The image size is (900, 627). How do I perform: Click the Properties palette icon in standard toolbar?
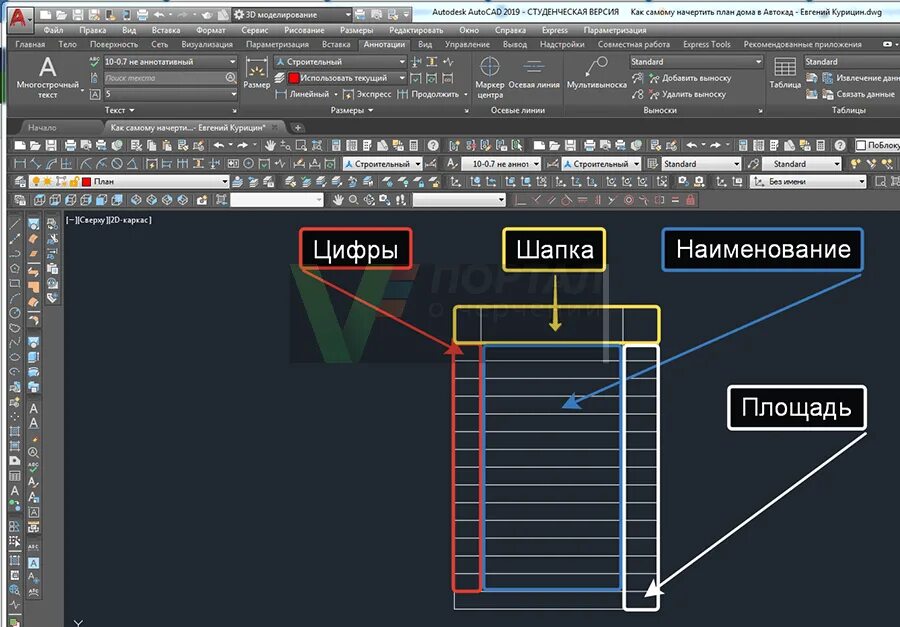(x=336, y=146)
